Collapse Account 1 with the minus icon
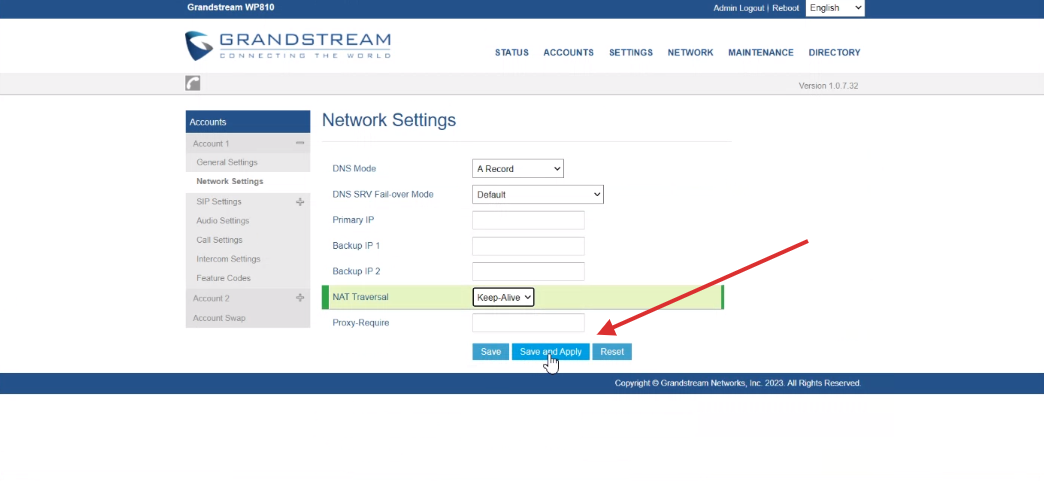 pyautogui.click(x=300, y=143)
